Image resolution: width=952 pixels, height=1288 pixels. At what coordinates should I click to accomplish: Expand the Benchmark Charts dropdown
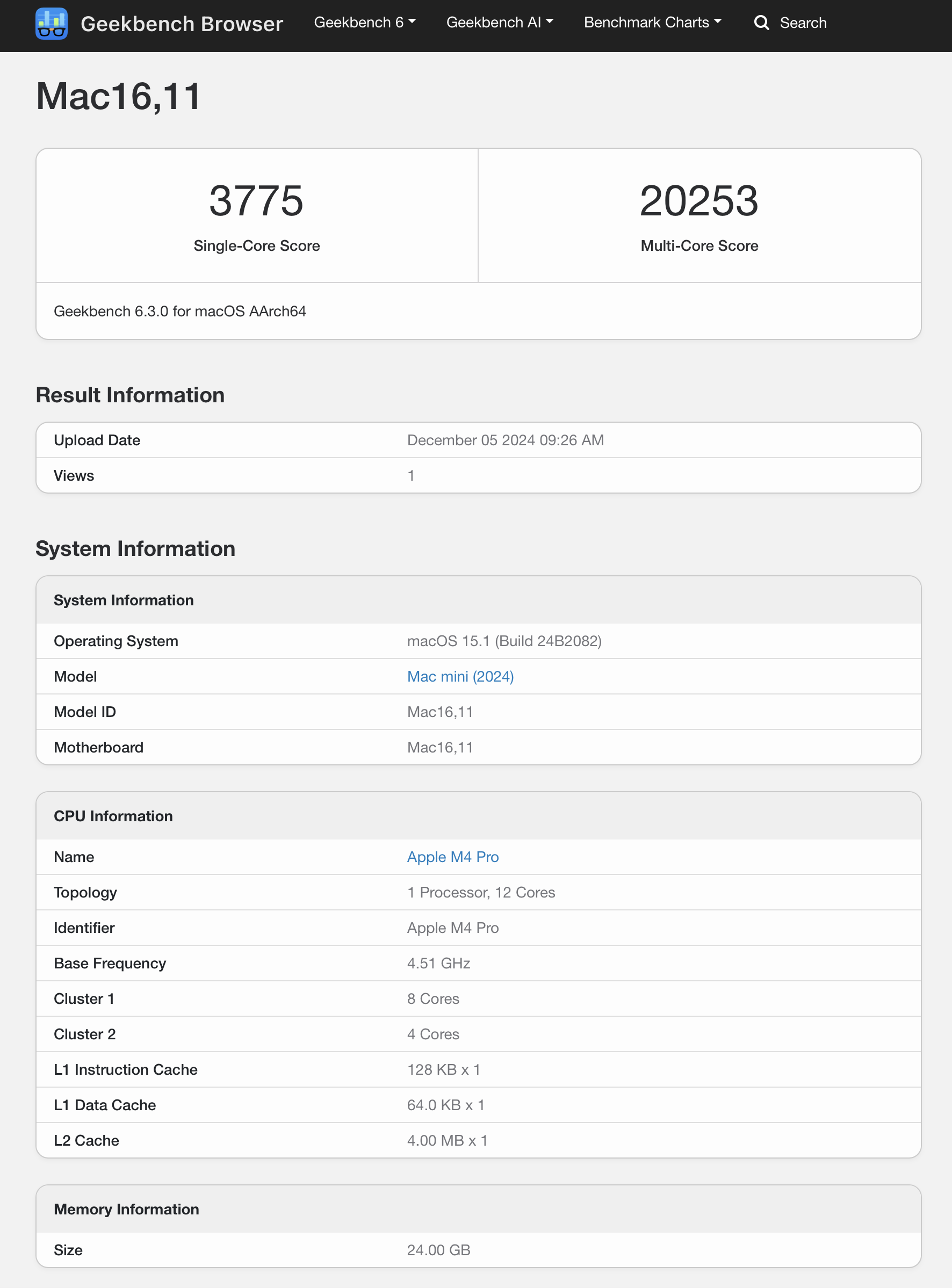click(652, 22)
